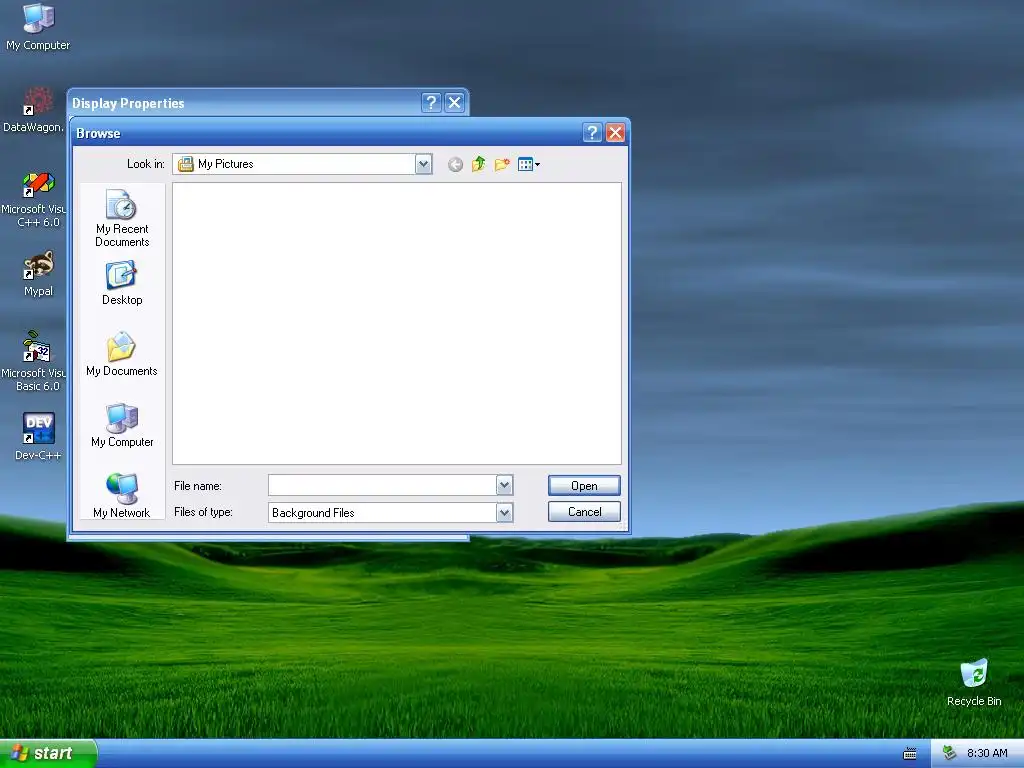Click the File name input field
Viewport: 1024px width, 768px height.
[383, 485]
